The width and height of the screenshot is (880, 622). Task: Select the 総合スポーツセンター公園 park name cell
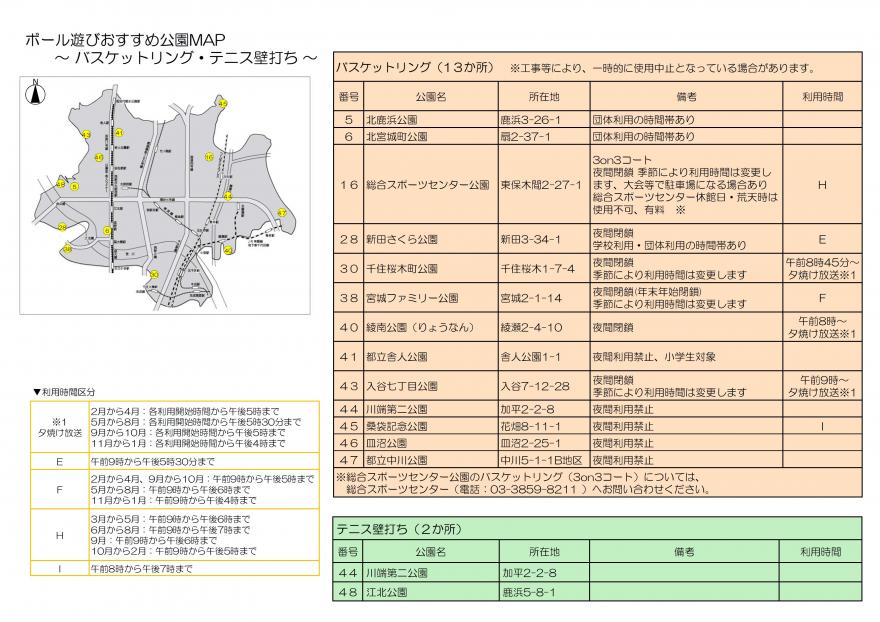[x=427, y=185]
